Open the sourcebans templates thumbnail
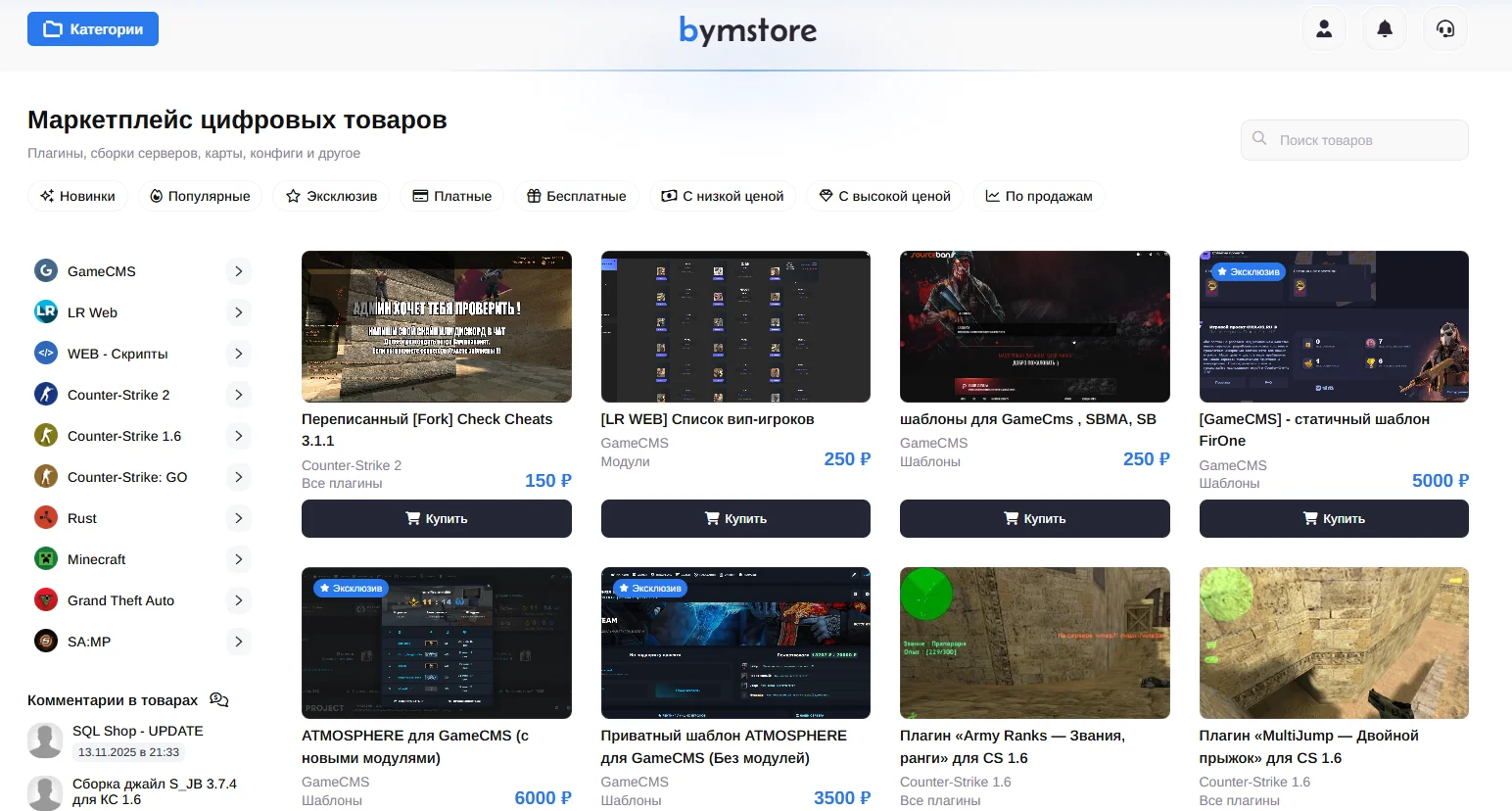The image size is (1512, 811). (x=1035, y=326)
